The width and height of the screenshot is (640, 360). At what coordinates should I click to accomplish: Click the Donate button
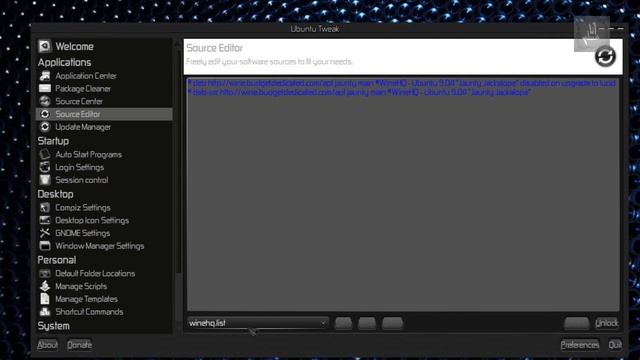click(x=79, y=345)
